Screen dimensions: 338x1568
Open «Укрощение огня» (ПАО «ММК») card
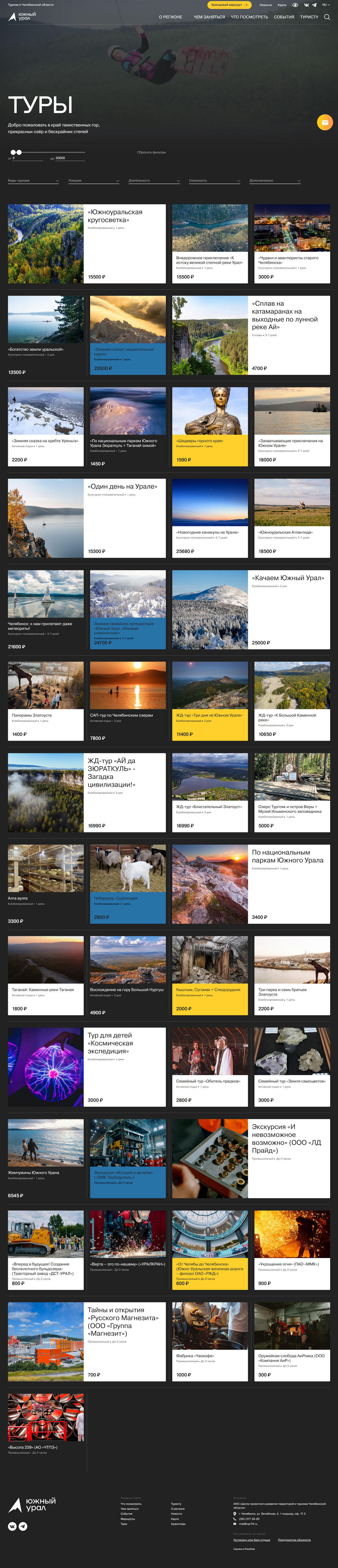pyautogui.click(x=292, y=1250)
